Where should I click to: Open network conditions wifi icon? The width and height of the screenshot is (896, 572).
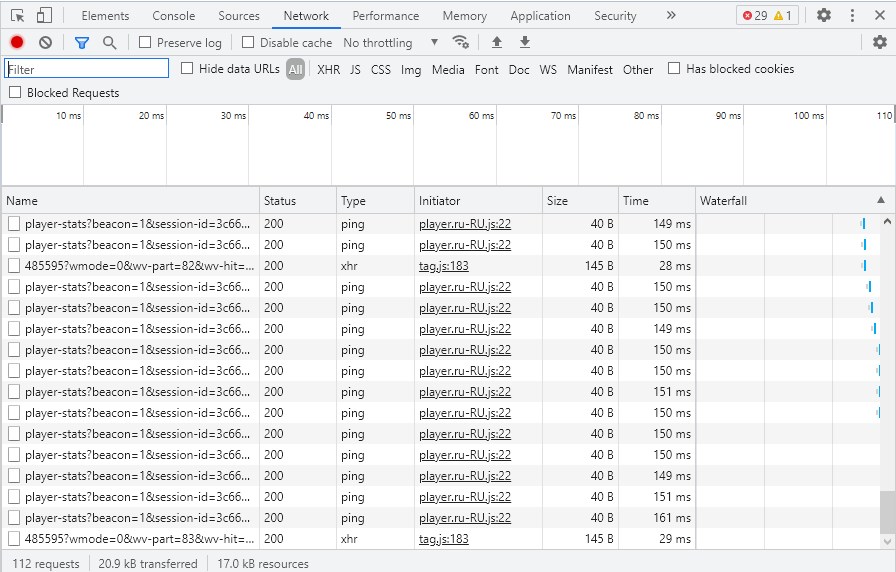(460, 42)
